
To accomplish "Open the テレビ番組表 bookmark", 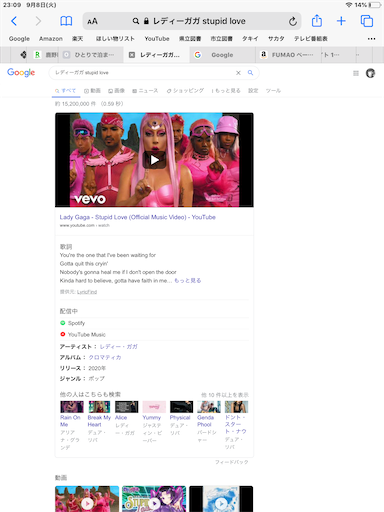I will click(x=310, y=39).
